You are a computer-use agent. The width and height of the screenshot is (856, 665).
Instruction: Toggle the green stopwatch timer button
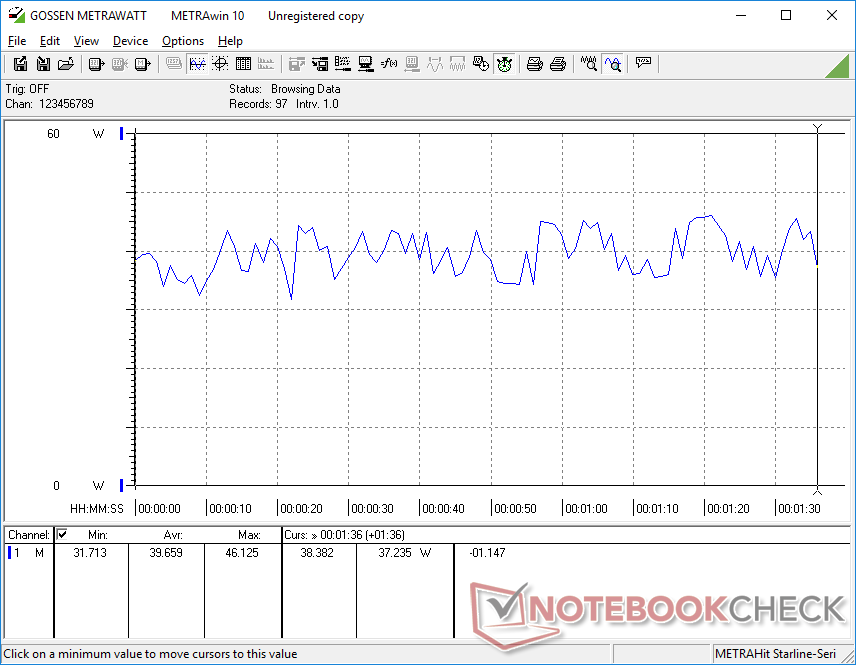click(504, 64)
